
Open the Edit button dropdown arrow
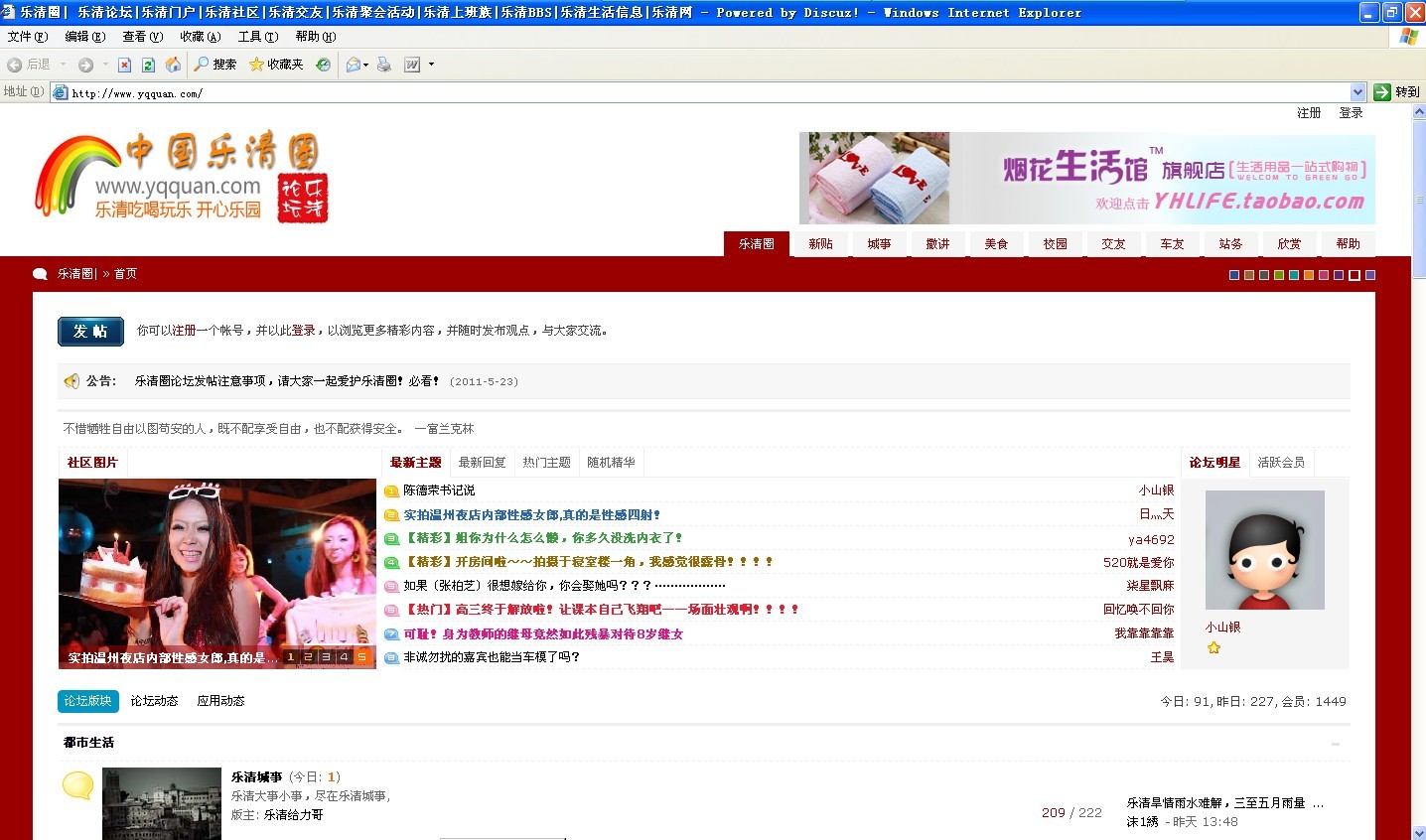click(431, 65)
